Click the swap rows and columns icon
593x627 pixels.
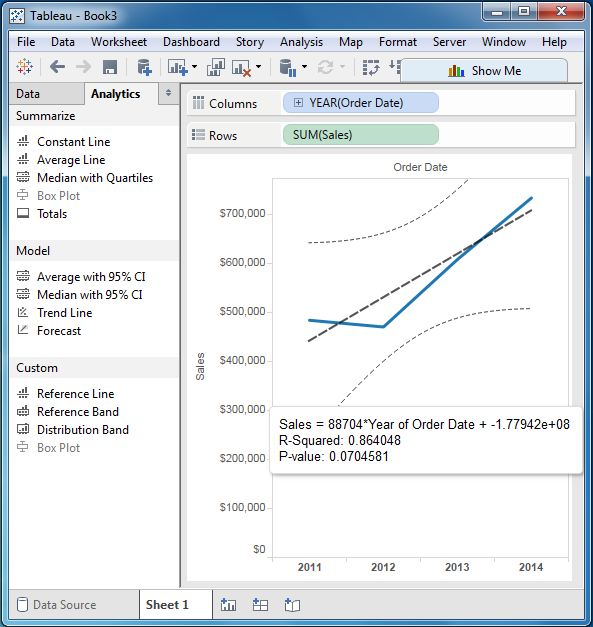tap(371, 67)
